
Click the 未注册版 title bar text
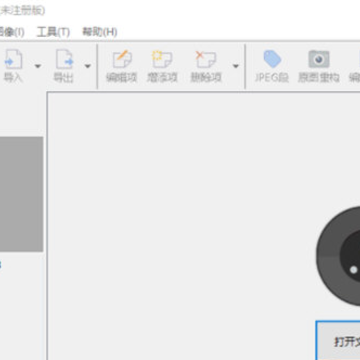coord(22,10)
